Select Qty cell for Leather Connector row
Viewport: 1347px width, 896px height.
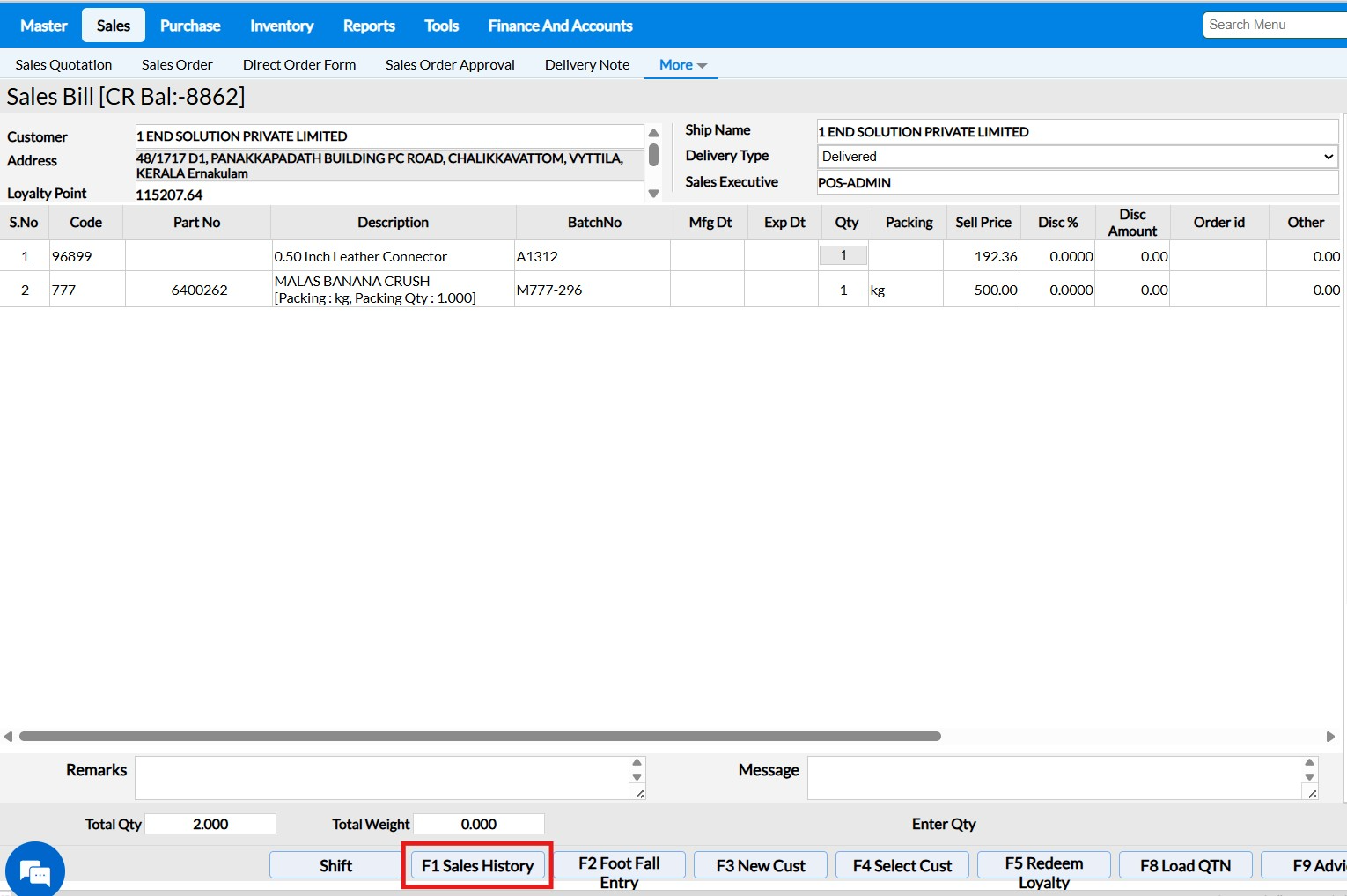843,255
